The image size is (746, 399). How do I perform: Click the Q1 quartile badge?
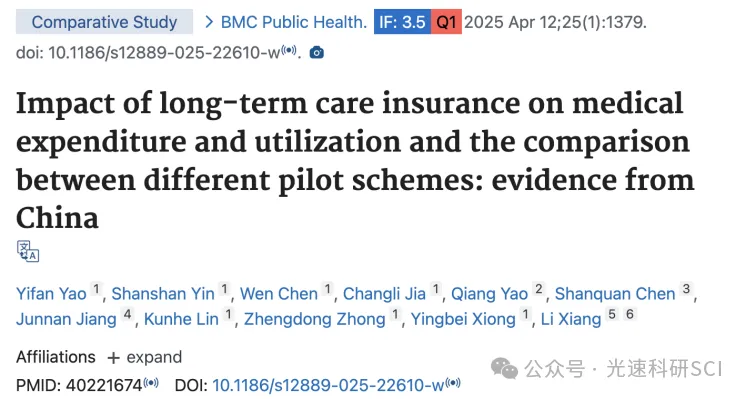tap(446, 22)
